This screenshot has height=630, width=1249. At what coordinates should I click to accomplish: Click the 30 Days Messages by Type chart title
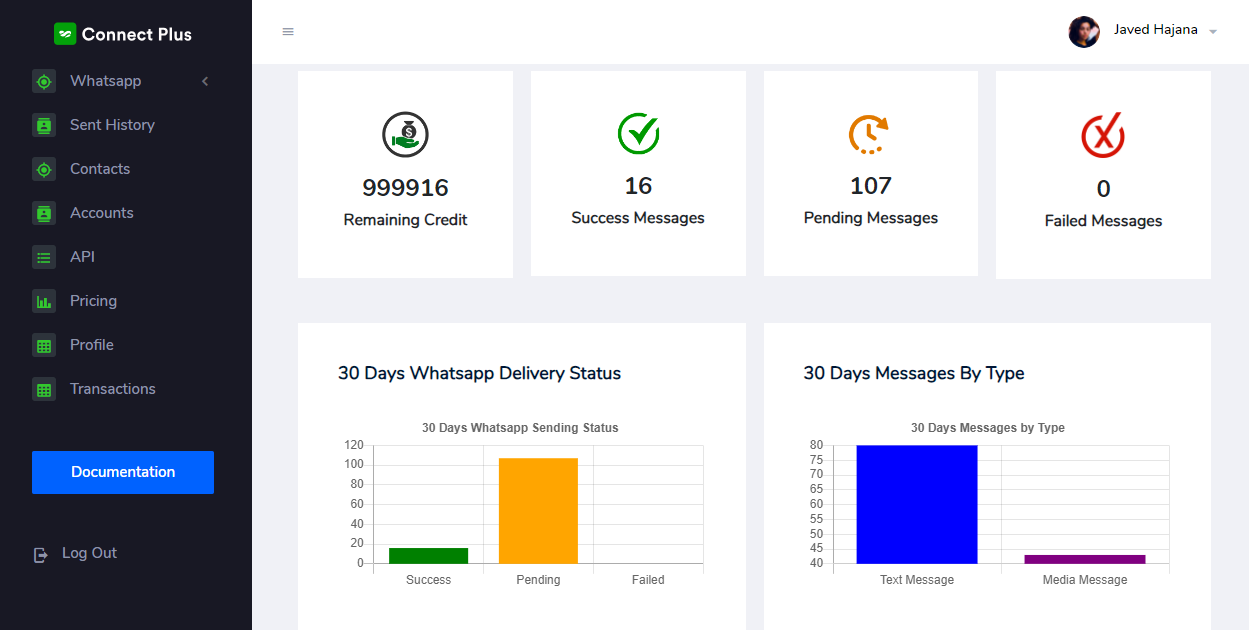coord(988,428)
